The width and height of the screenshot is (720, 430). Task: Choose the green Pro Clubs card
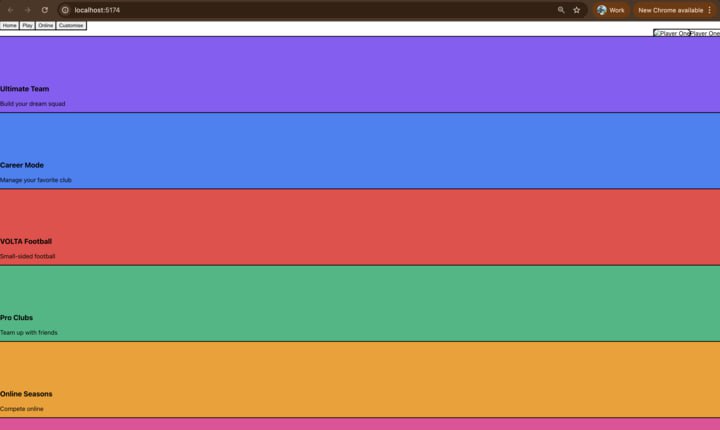click(360, 303)
